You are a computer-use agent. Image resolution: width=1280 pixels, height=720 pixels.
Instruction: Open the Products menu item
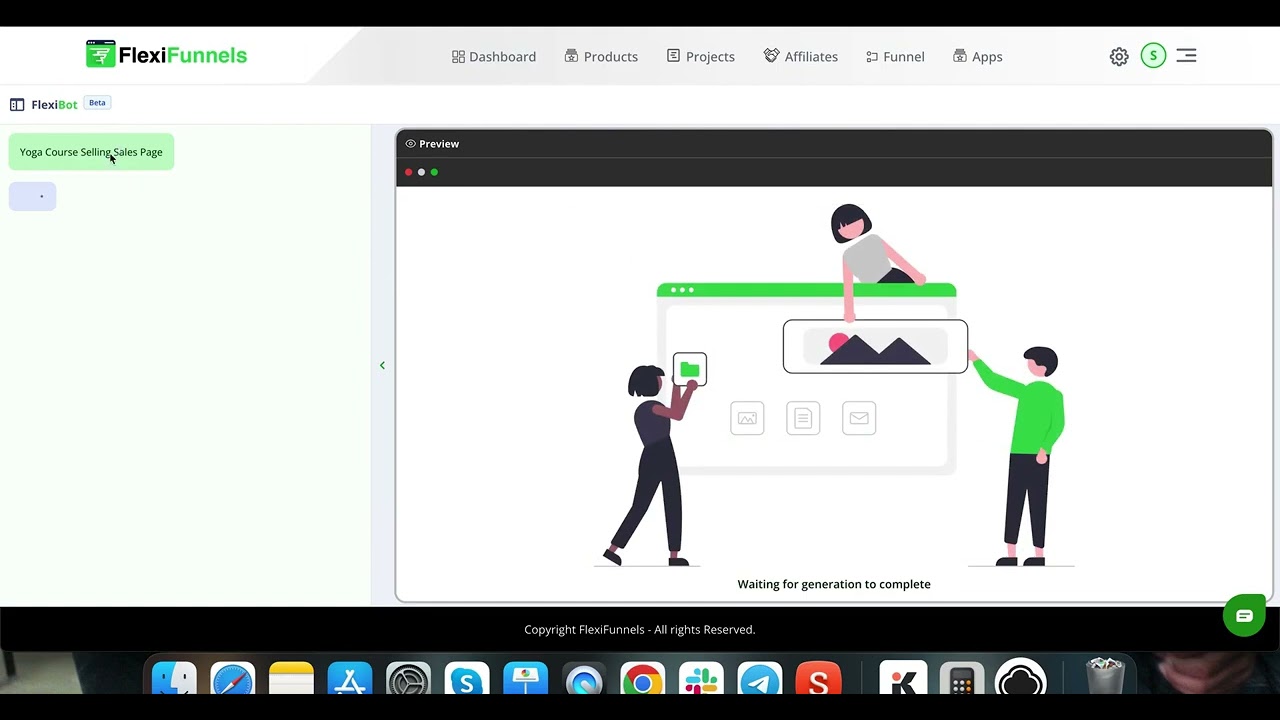pyautogui.click(x=601, y=57)
